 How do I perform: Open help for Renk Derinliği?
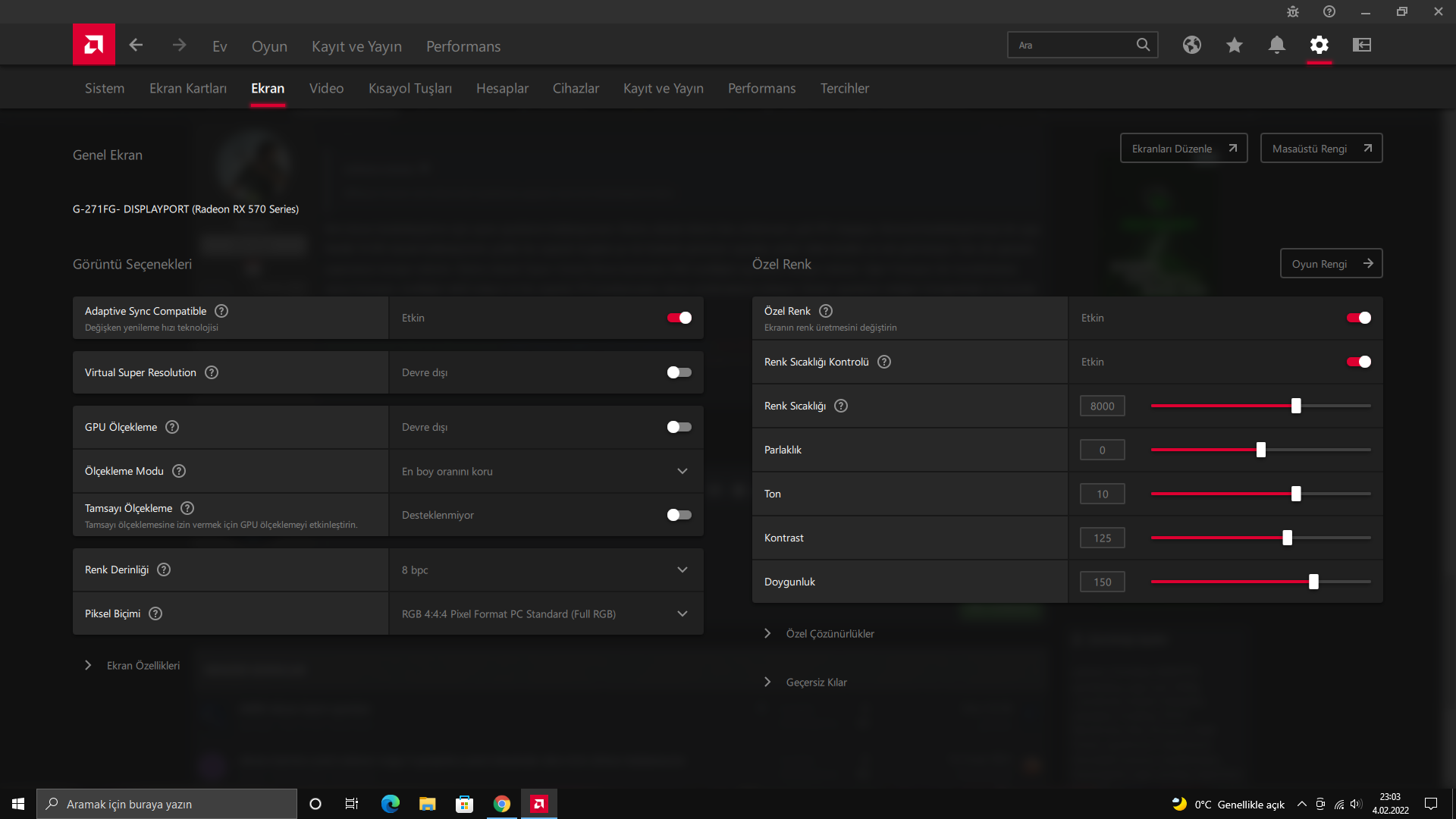(164, 570)
